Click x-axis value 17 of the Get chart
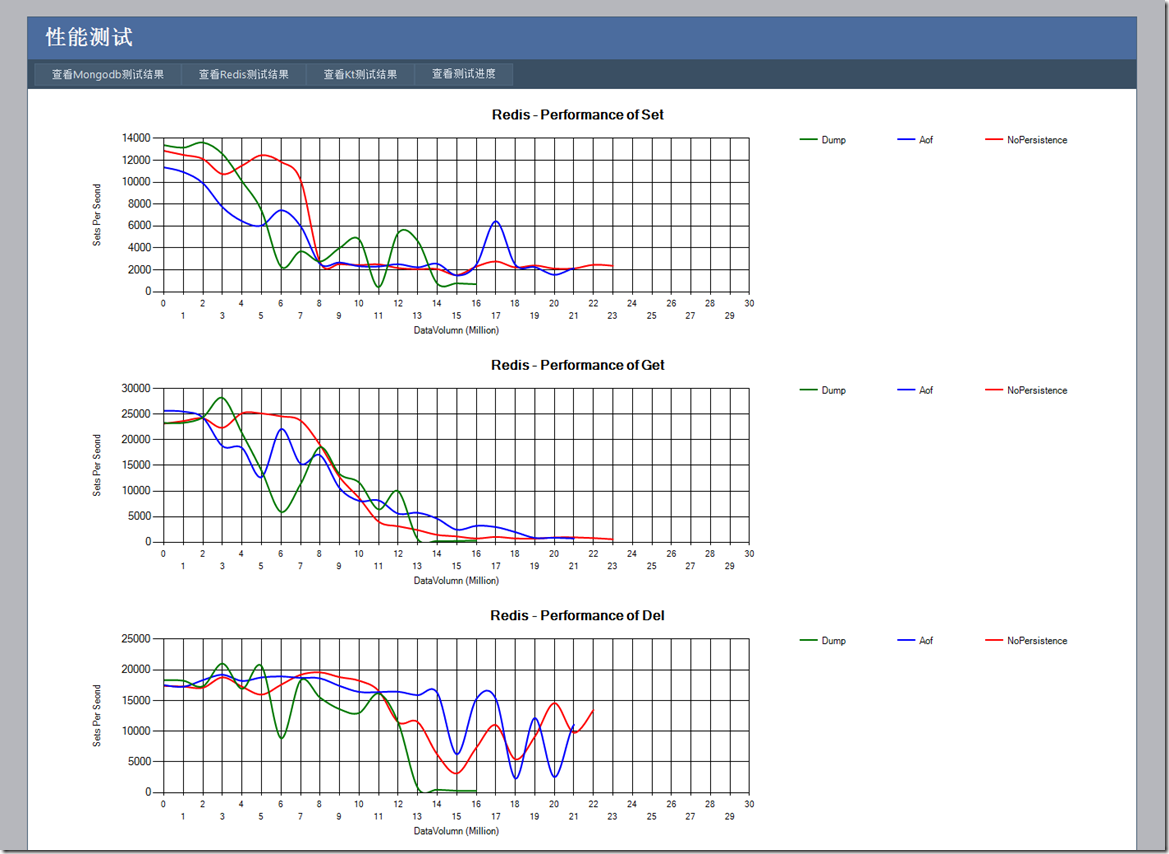Screen dimensions: 1169x854 (x=496, y=566)
